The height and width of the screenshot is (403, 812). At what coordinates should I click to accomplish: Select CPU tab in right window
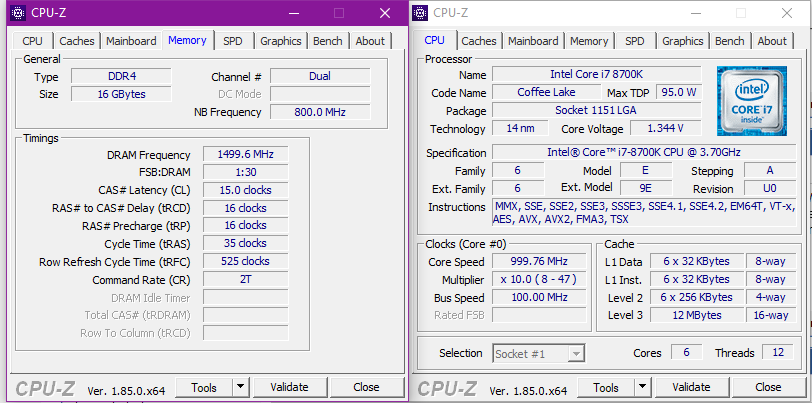click(x=434, y=40)
